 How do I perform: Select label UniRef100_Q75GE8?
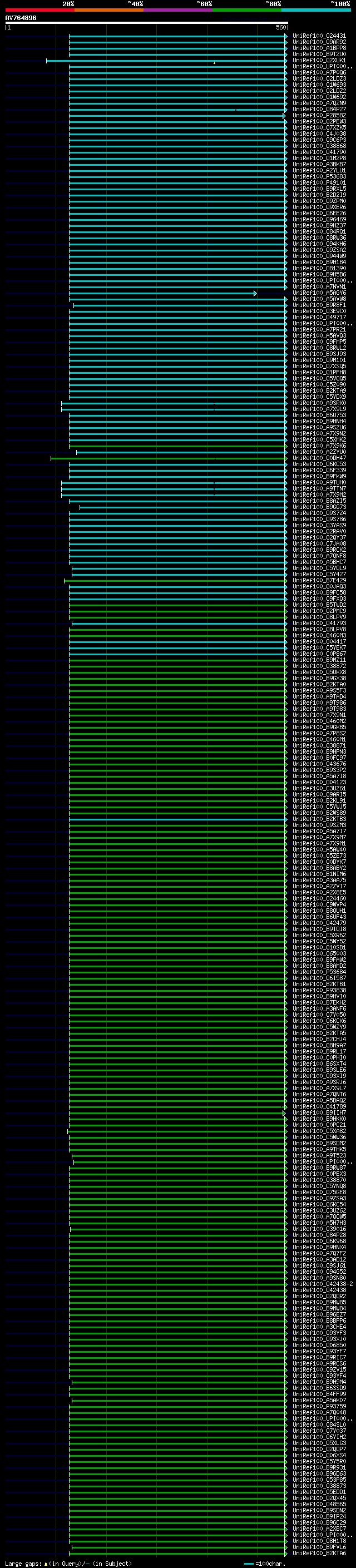coord(319,1192)
